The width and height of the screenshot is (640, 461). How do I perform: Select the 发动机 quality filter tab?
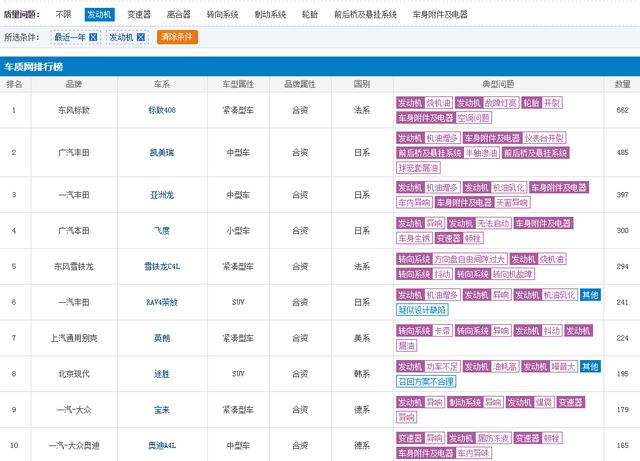pyautogui.click(x=100, y=15)
